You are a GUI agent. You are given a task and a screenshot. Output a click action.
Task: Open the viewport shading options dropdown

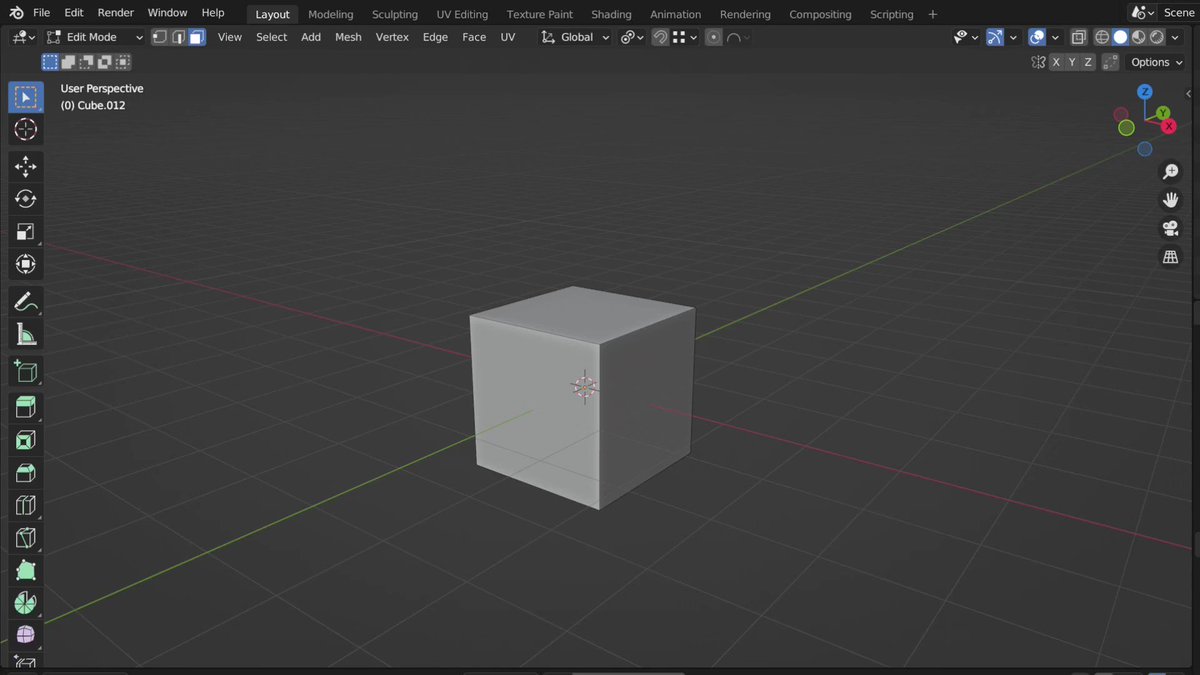pyautogui.click(x=1175, y=37)
